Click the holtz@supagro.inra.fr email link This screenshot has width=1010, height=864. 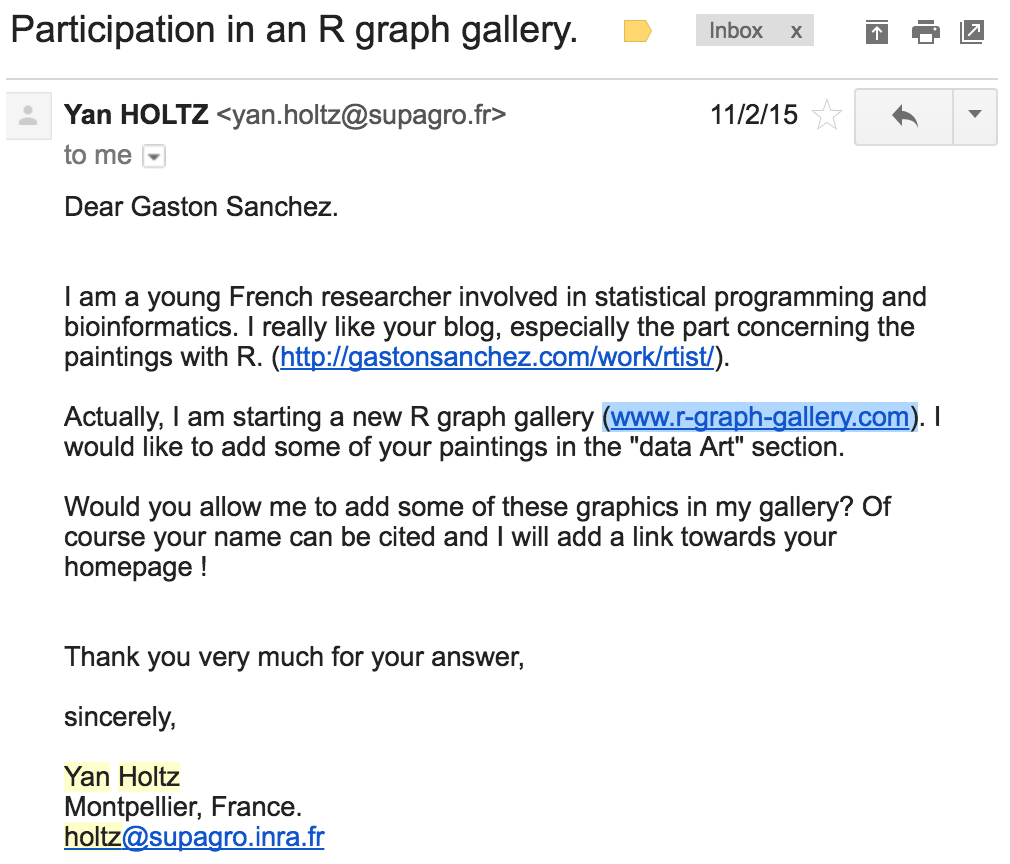pos(194,836)
